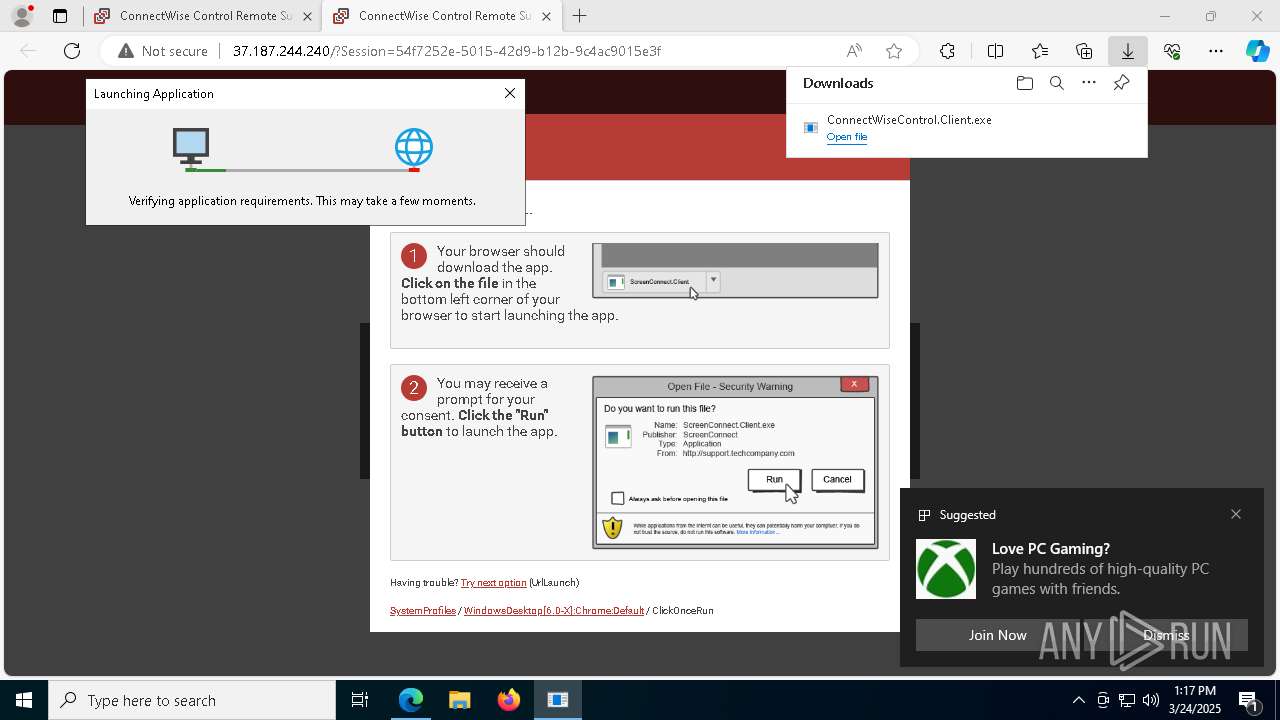Close the Suggested notification
The height and width of the screenshot is (720, 1280).
click(1236, 514)
